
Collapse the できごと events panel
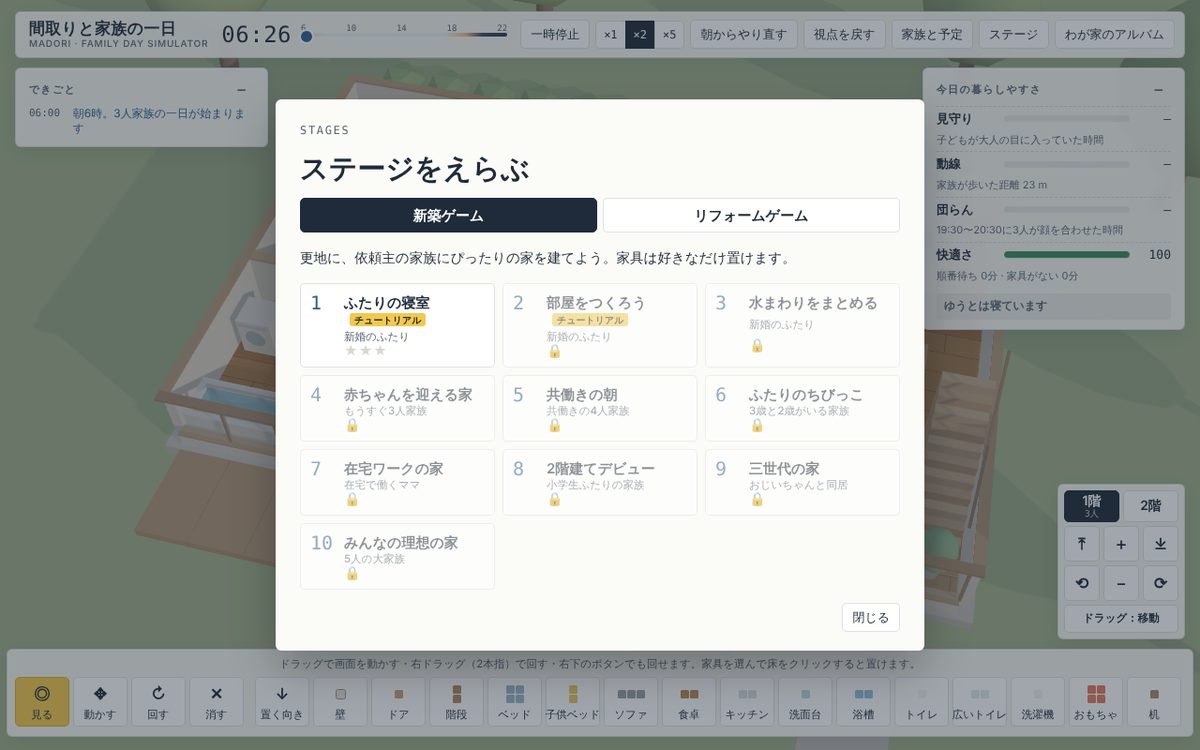point(241,90)
